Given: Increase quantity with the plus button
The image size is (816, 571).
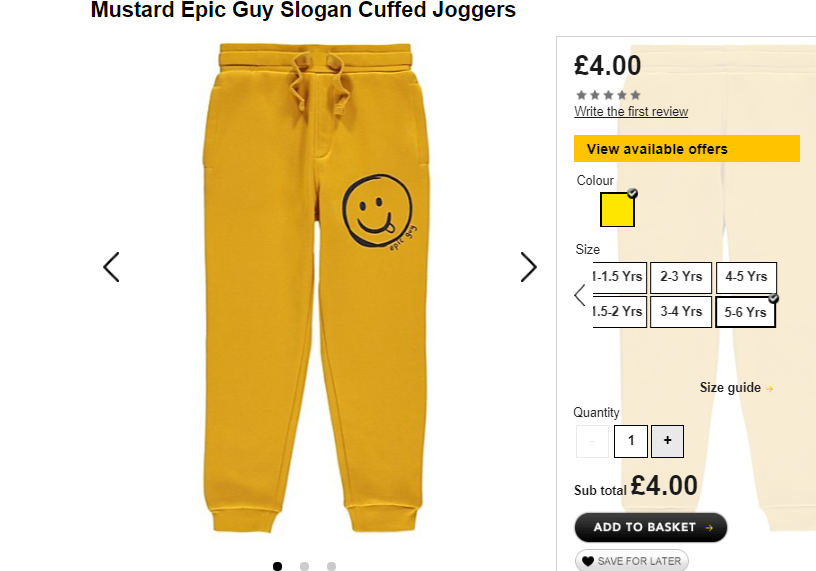Looking at the screenshot, I should click(667, 441).
